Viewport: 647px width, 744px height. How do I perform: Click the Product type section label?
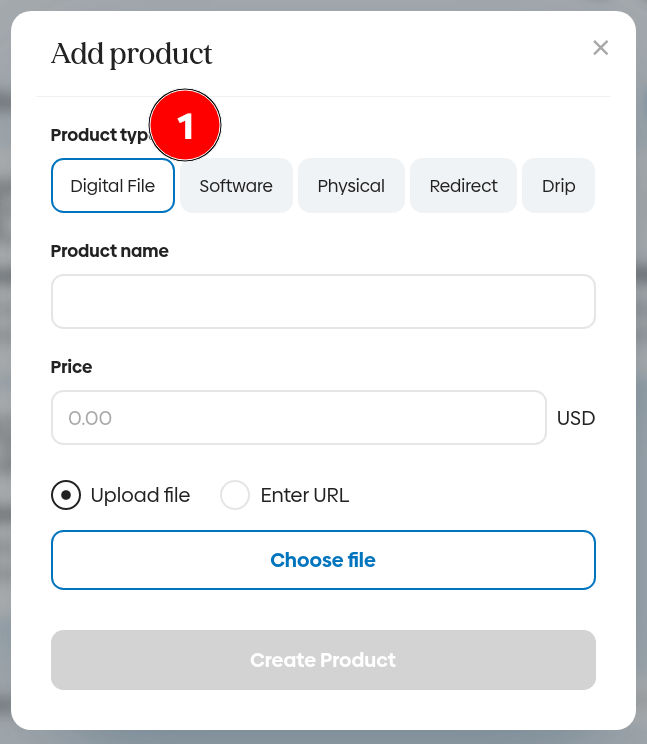pyautogui.click(x=98, y=135)
